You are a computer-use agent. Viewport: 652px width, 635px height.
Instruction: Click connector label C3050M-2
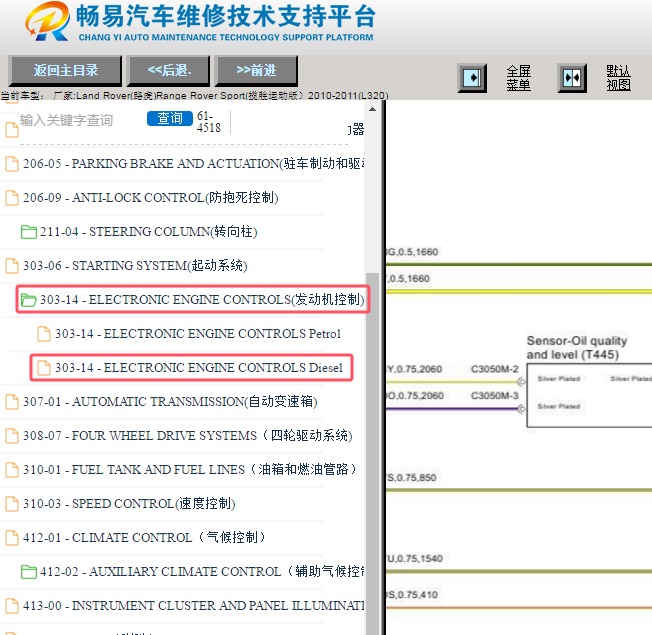pos(494,369)
